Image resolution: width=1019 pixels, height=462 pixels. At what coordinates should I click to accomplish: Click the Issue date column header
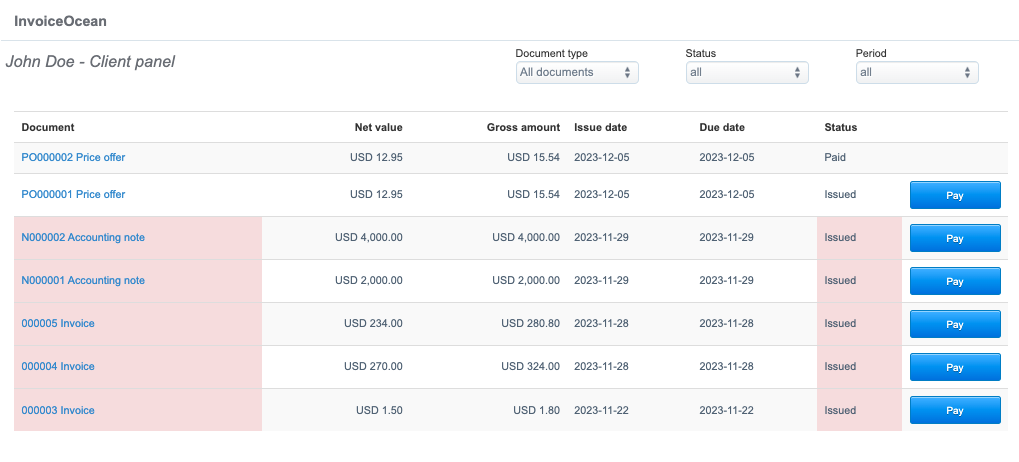pos(600,127)
